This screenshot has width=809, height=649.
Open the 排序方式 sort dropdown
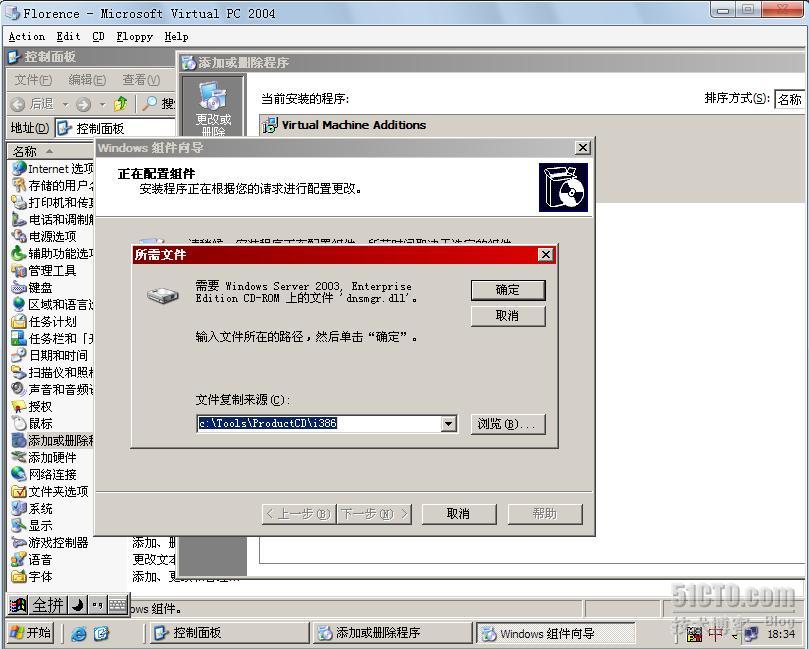pos(789,99)
